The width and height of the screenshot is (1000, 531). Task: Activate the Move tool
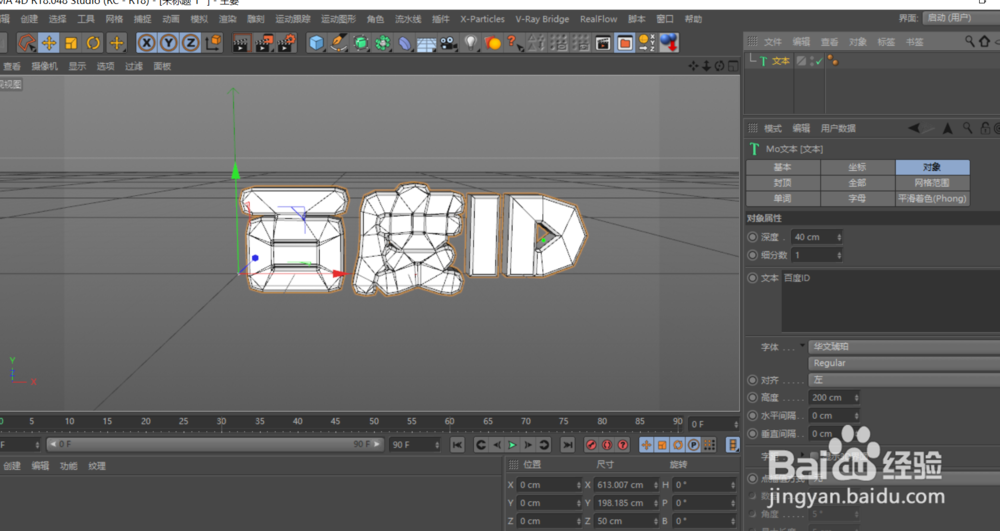(x=48, y=43)
